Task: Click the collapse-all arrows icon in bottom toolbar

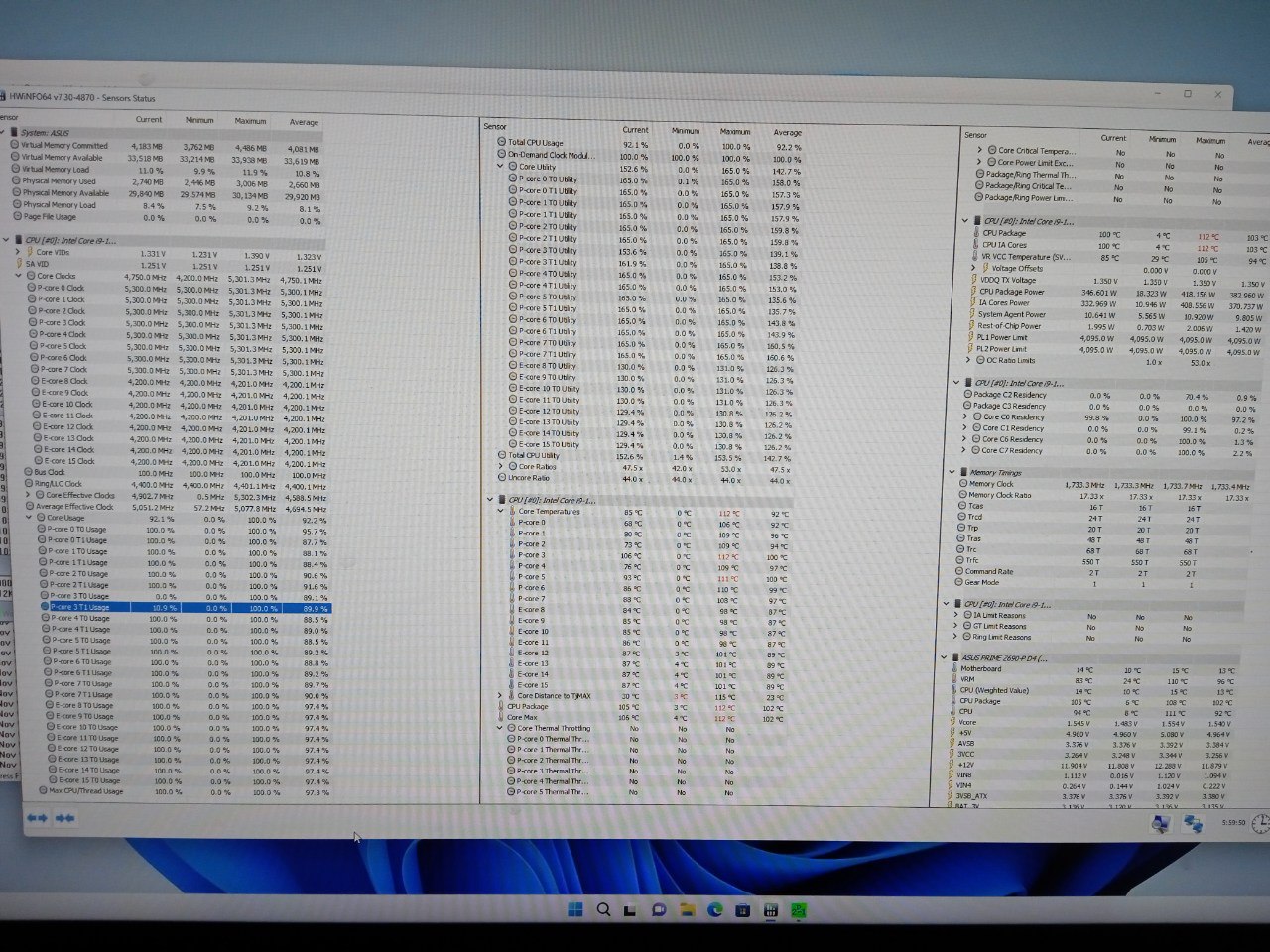Action: tap(65, 818)
